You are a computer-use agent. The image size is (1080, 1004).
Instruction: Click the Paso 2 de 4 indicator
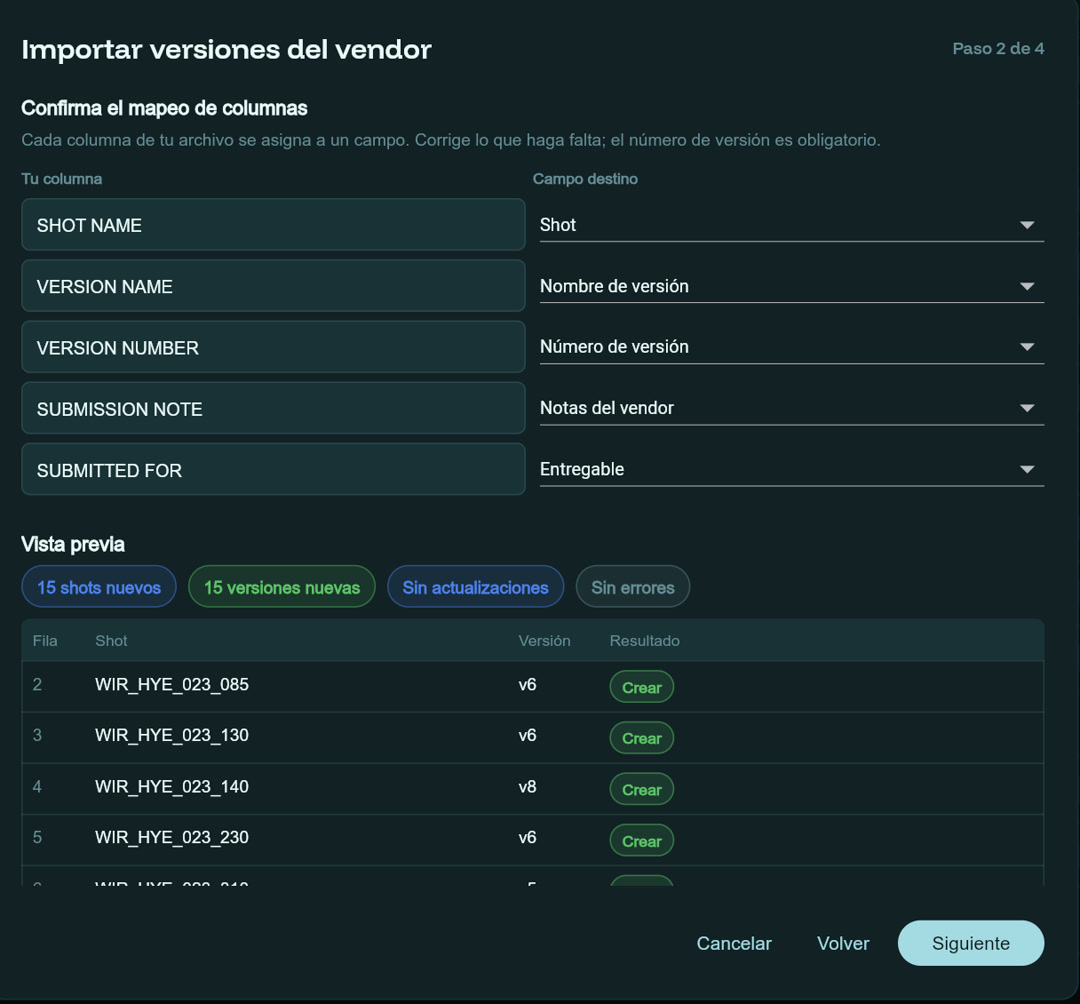pyautogui.click(x=998, y=48)
